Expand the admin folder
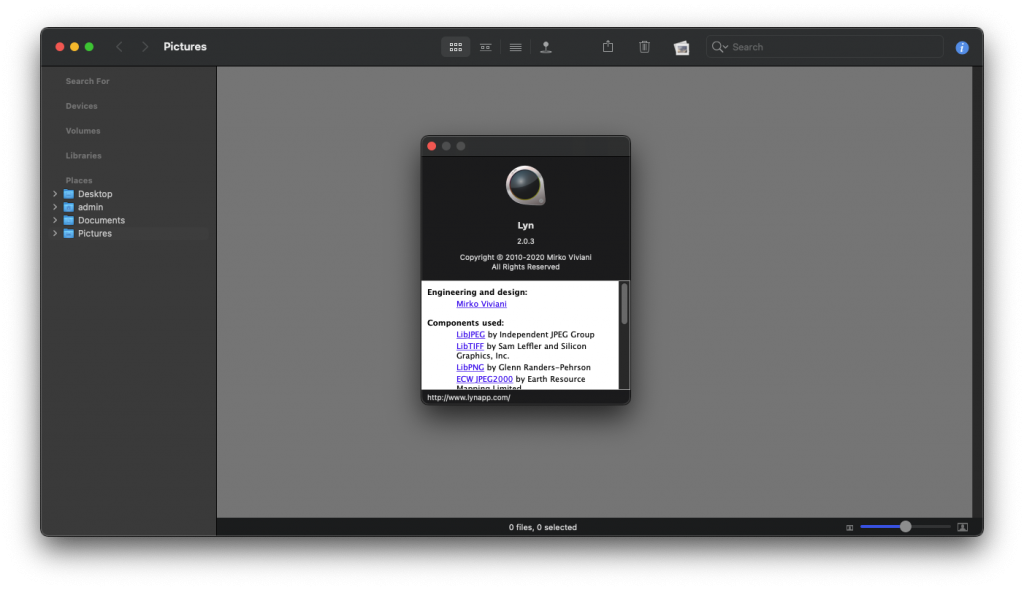 55,207
